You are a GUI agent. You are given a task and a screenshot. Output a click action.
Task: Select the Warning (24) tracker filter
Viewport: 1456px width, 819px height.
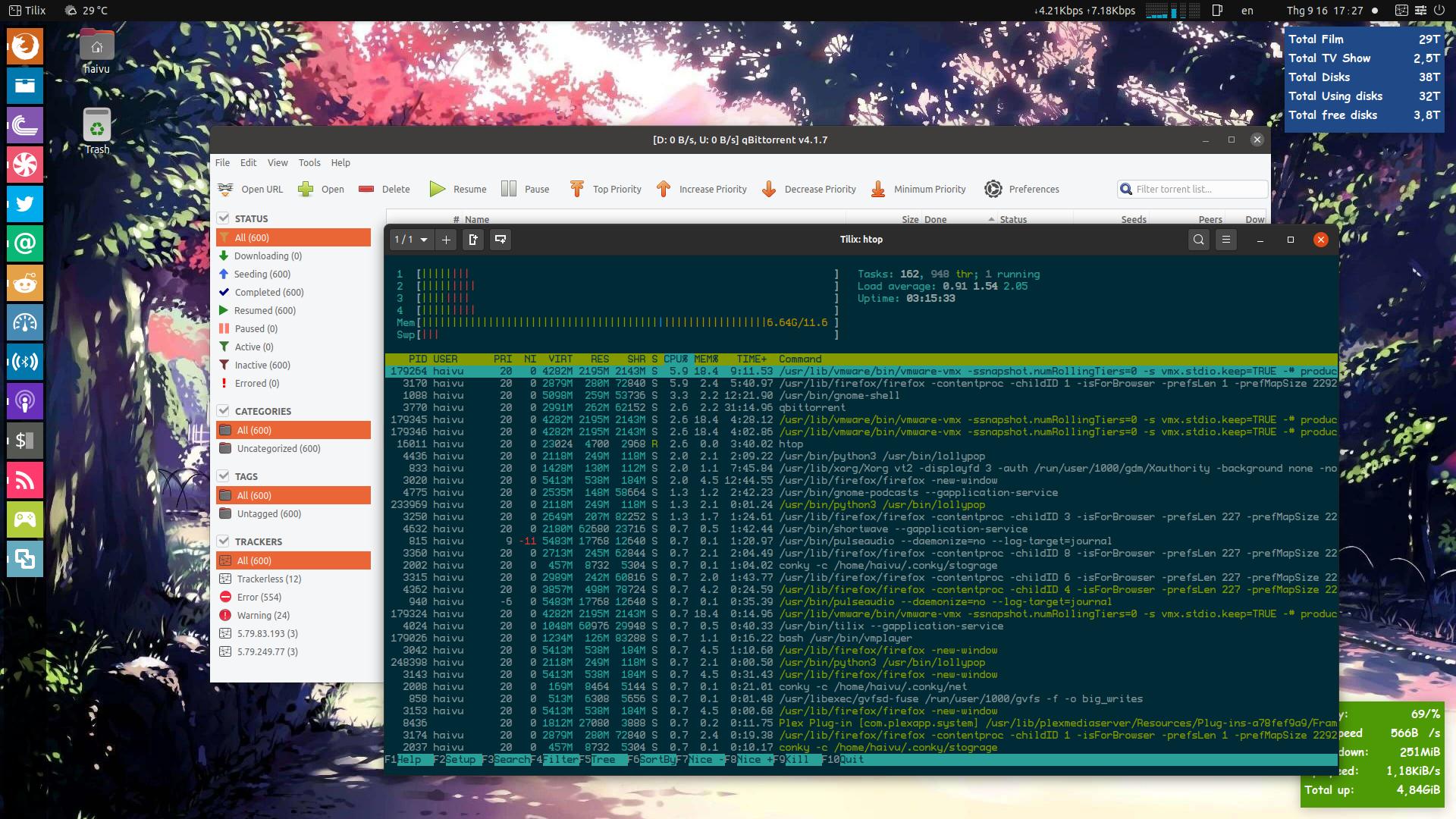(293, 615)
